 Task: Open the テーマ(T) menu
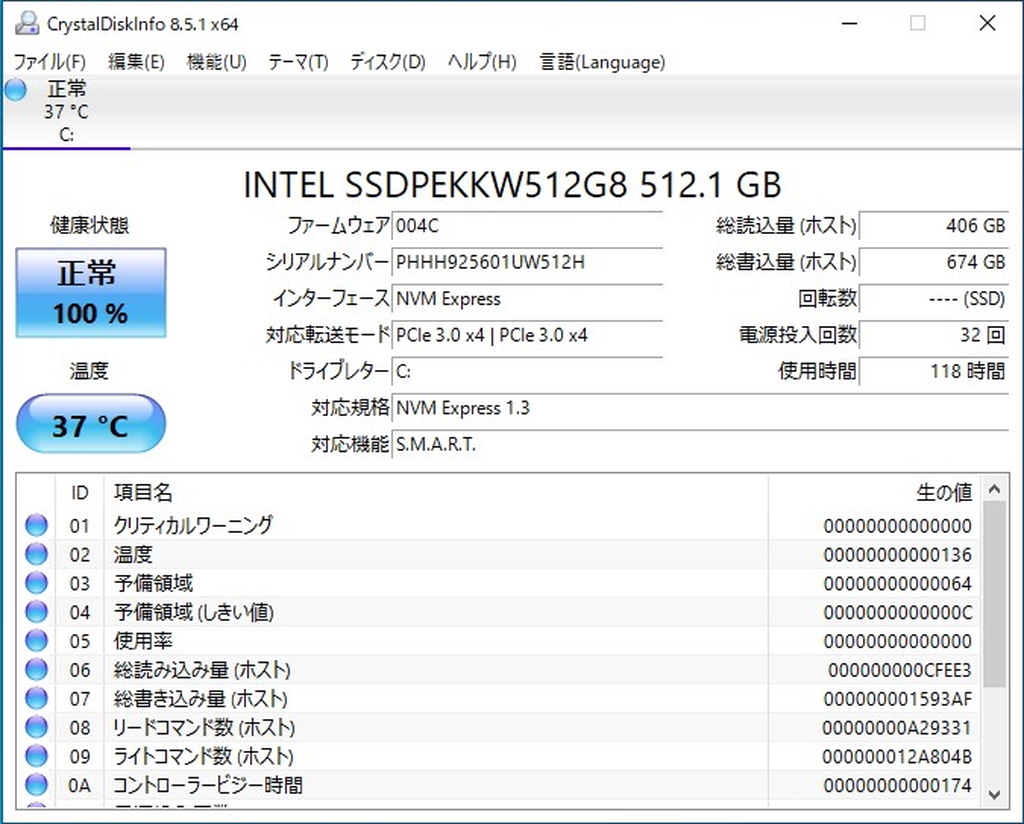tap(297, 62)
